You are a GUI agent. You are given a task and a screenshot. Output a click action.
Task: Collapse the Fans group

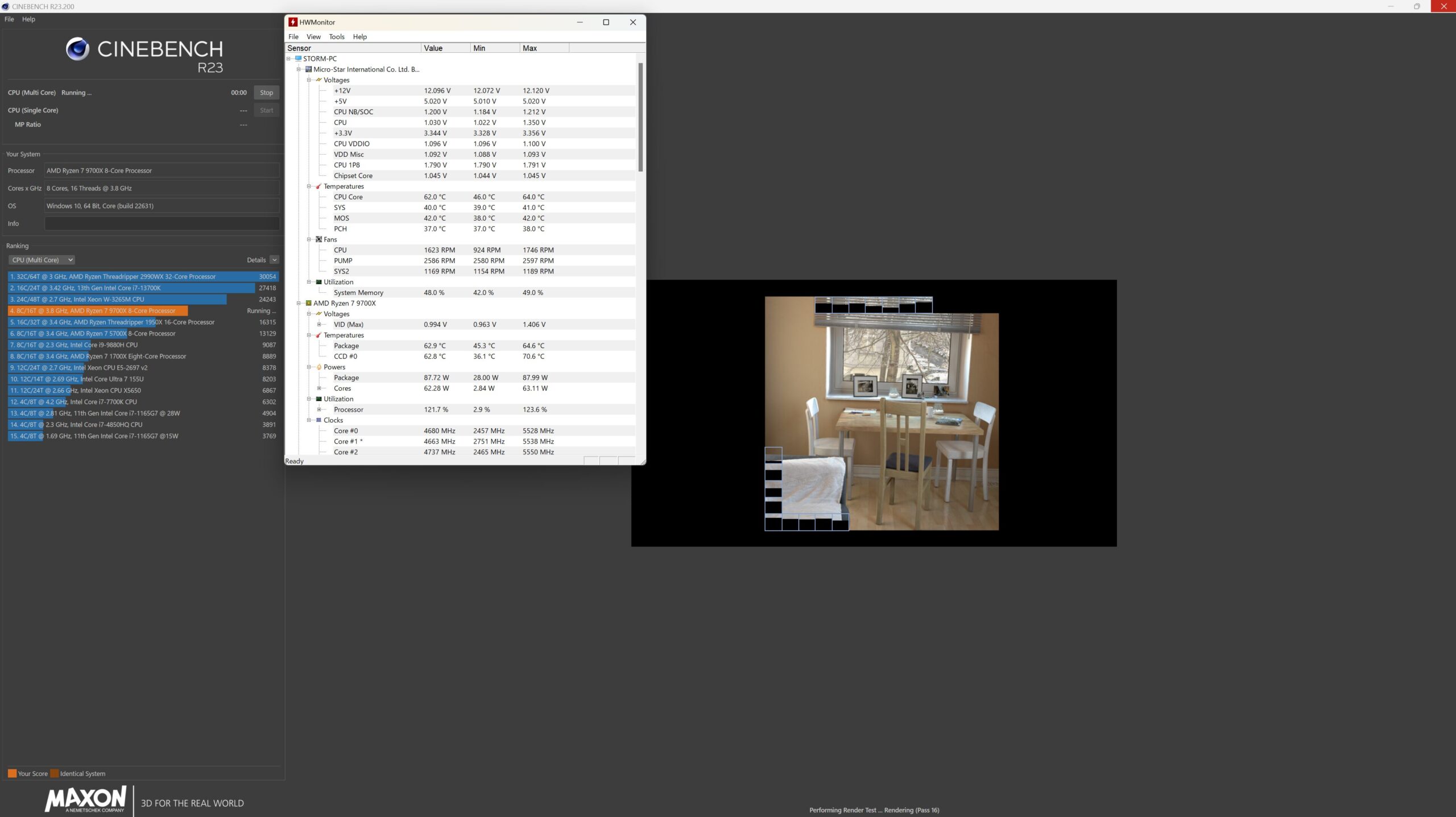[309, 239]
